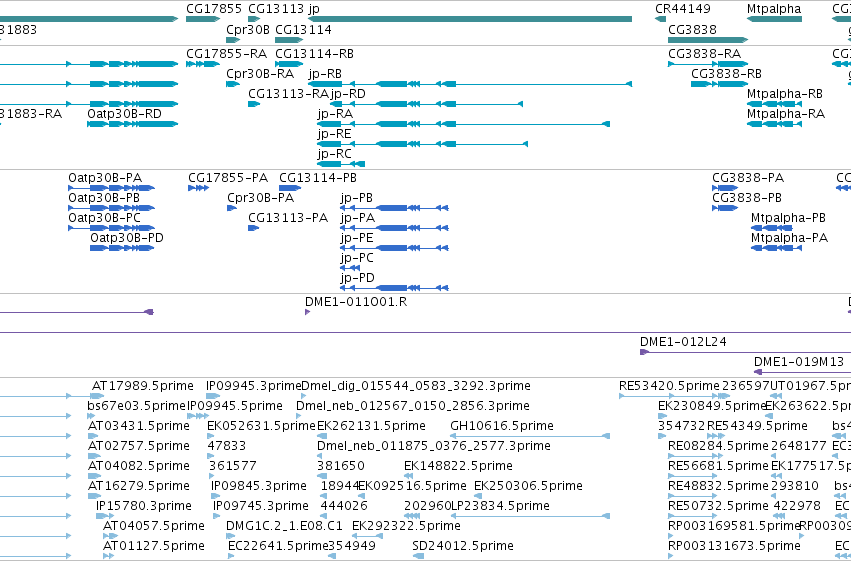Open EST AT01127.5prime
The image size is (851, 561).
154,546
